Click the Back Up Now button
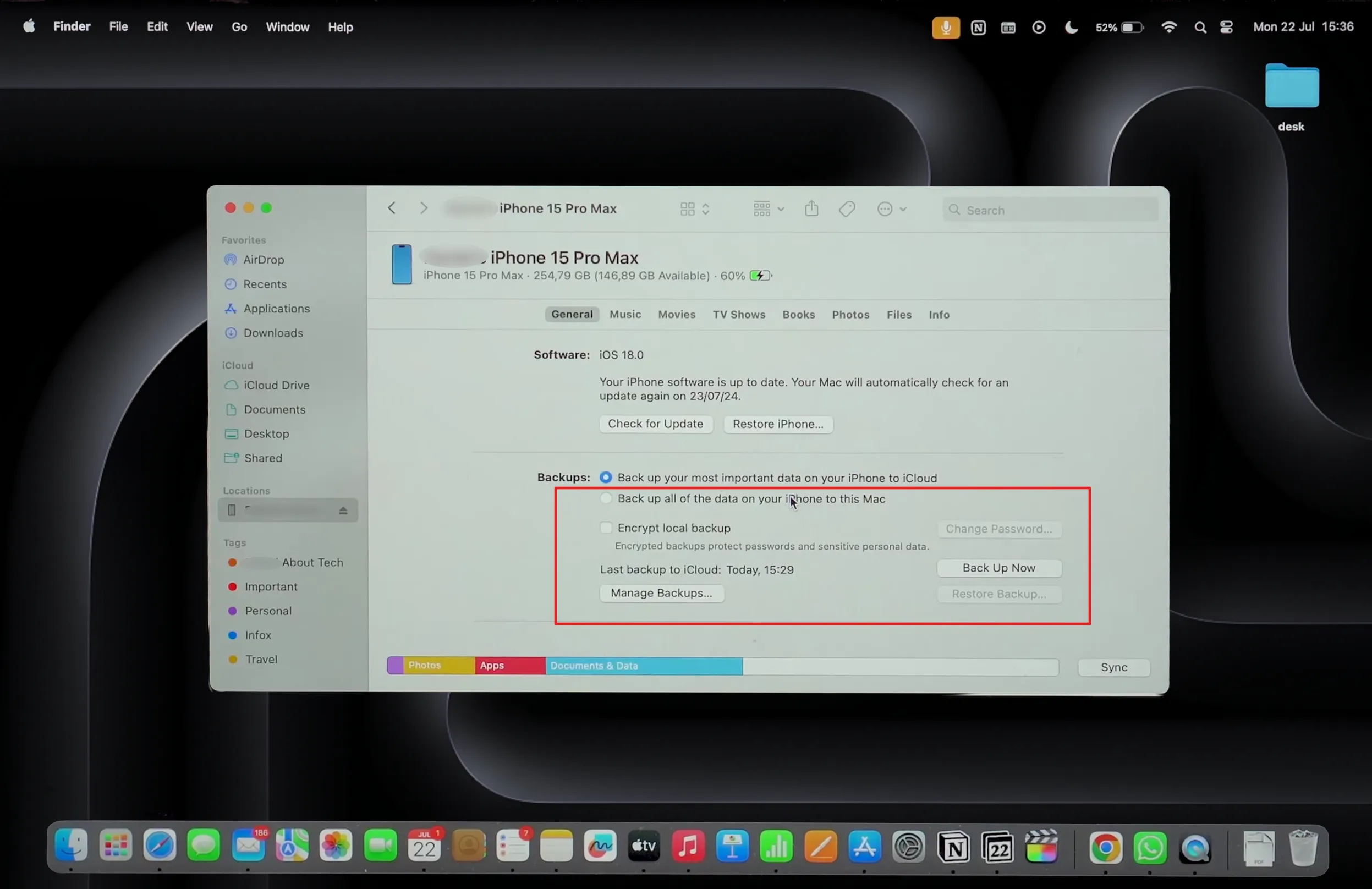 pos(998,568)
